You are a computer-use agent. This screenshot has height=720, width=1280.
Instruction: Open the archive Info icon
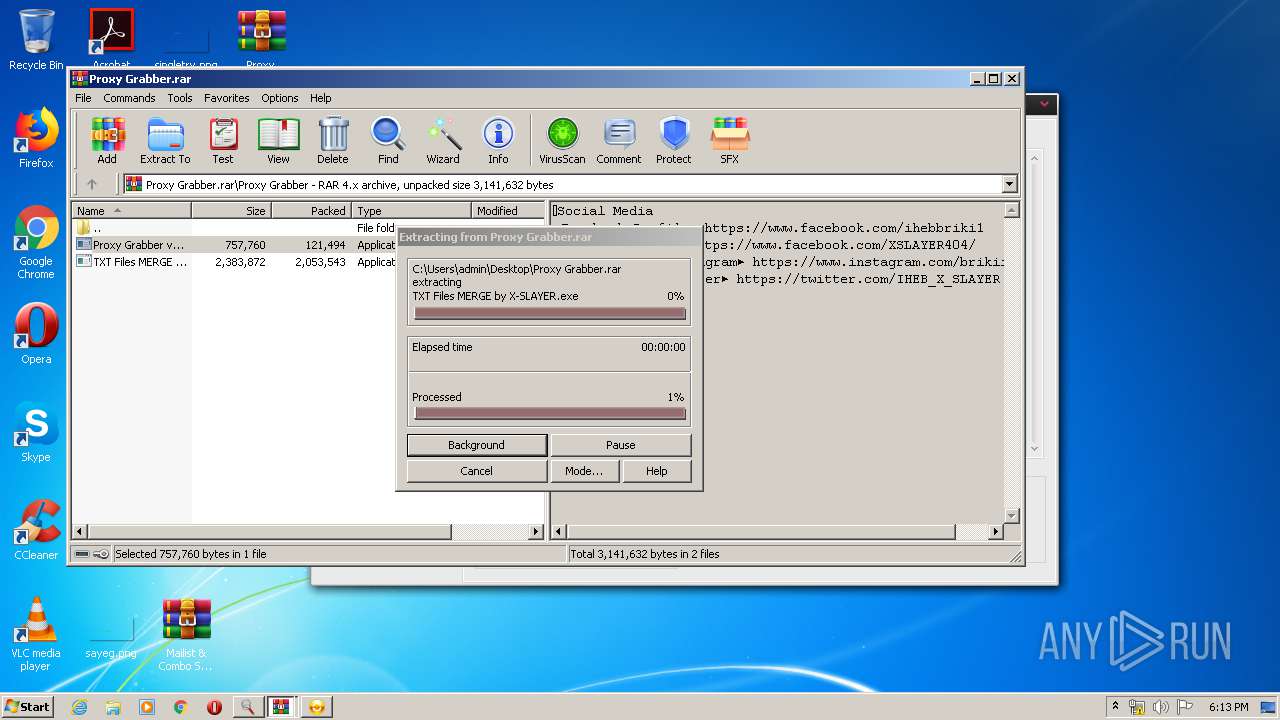coord(498,141)
